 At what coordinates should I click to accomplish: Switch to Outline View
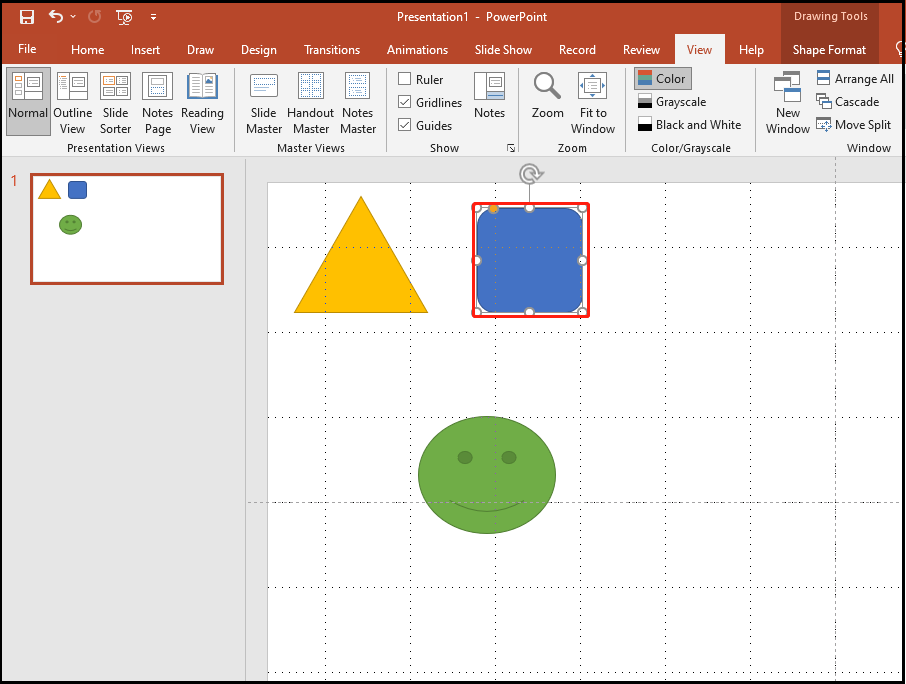pyautogui.click(x=73, y=104)
